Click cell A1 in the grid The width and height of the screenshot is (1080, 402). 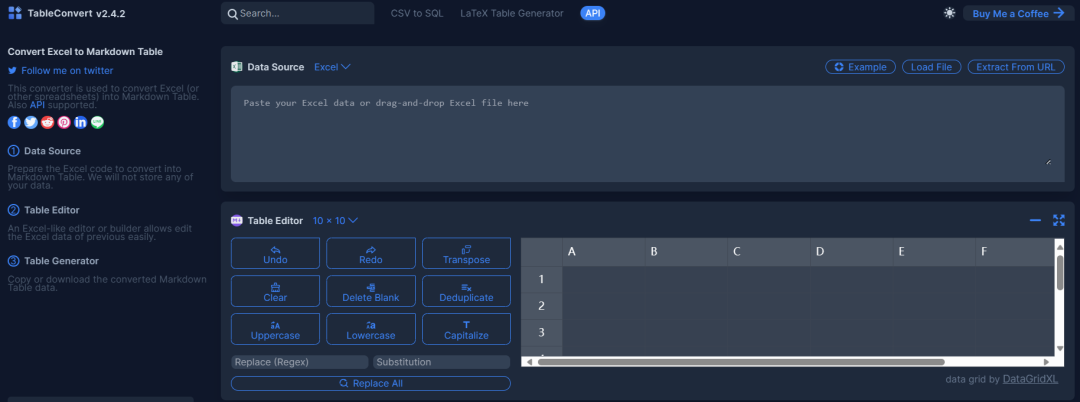click(604, 279)
